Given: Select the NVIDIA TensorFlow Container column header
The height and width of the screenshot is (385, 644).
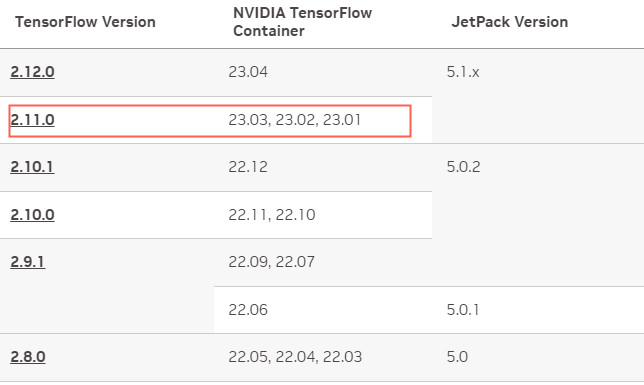Looking at the screenshot, I should [x=303, y=22].
